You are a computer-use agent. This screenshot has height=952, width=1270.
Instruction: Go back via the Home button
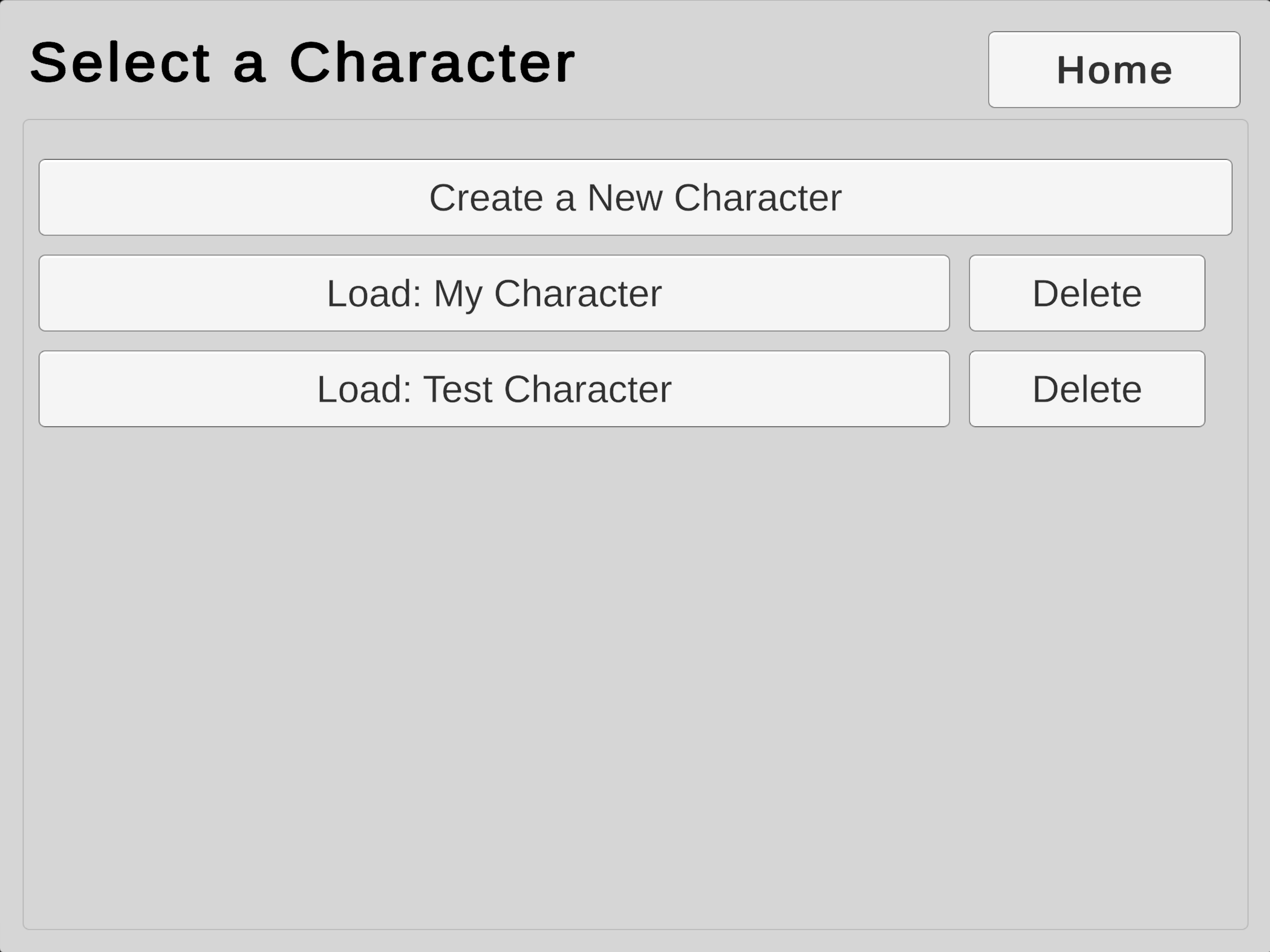(x=1114, y=70)
